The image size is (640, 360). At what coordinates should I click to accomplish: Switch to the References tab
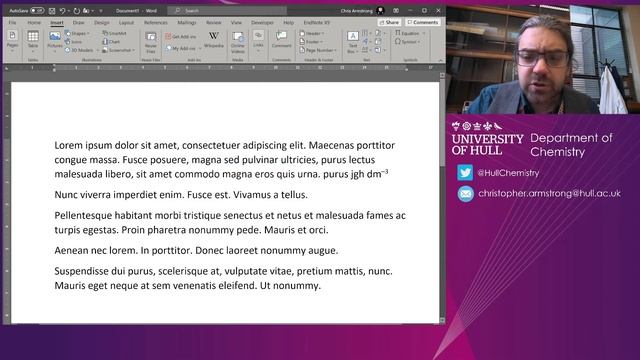156,22
